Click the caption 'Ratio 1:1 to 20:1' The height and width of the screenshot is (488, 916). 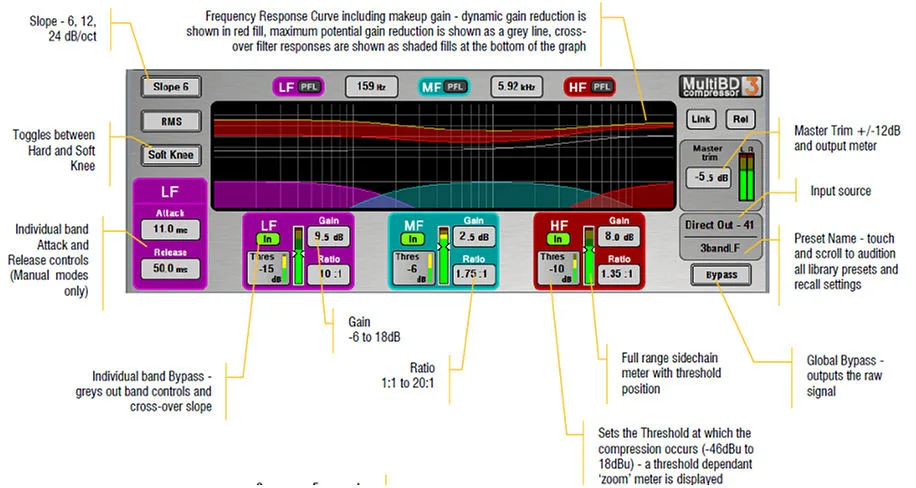[x=408, y=376]
